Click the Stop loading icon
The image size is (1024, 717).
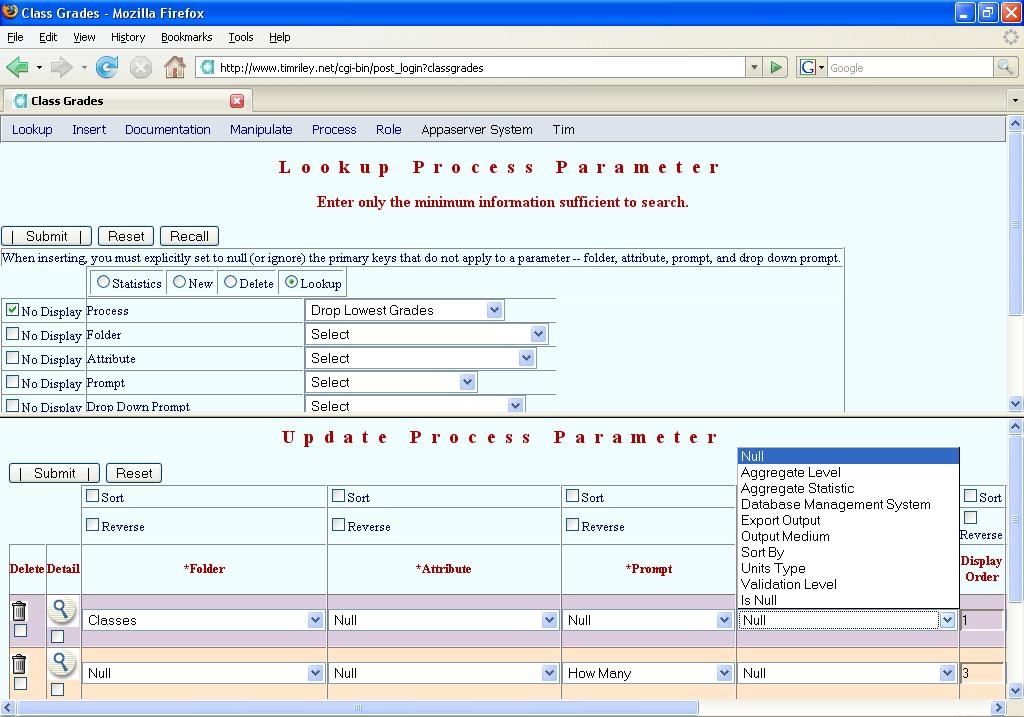pyautogui.click(x=140, y=67)
